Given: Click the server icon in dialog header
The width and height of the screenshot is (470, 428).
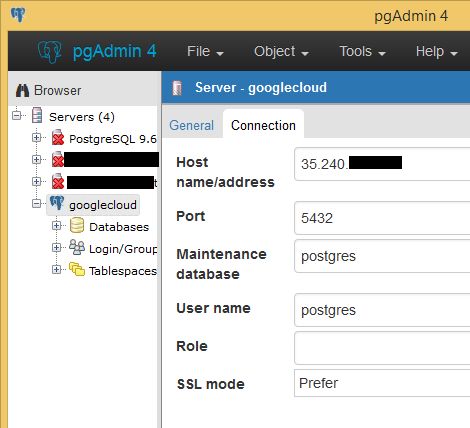Looking at the screenshot, I should tap(177, 88).
